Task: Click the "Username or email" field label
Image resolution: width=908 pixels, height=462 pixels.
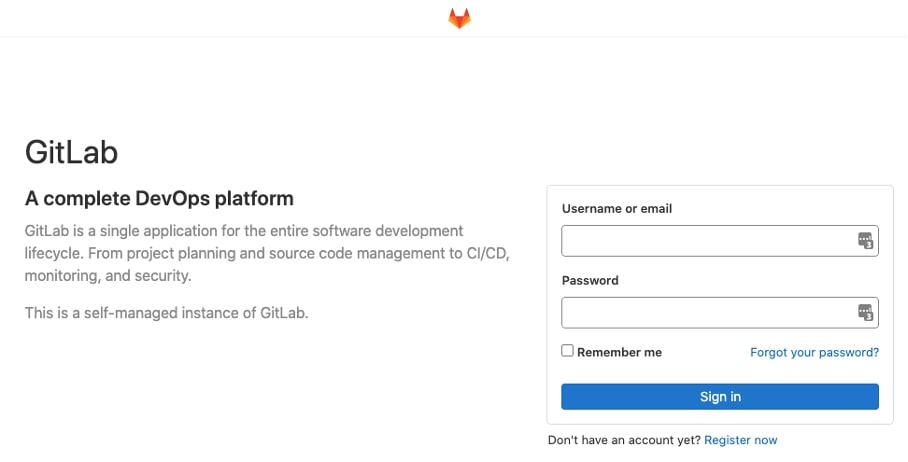Action: point(617,209)
